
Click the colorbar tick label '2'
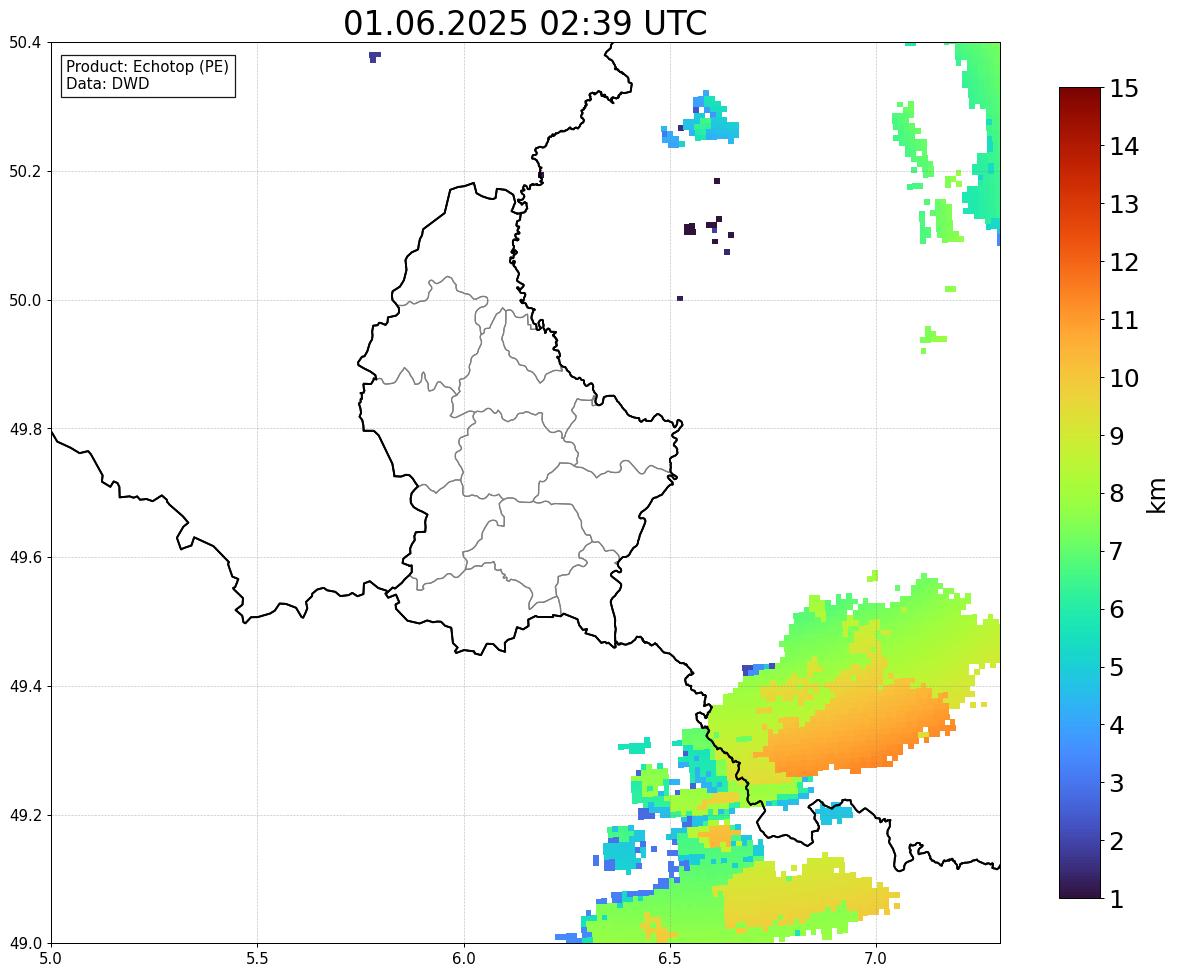pyautogui.click(x=1117, y=841)
